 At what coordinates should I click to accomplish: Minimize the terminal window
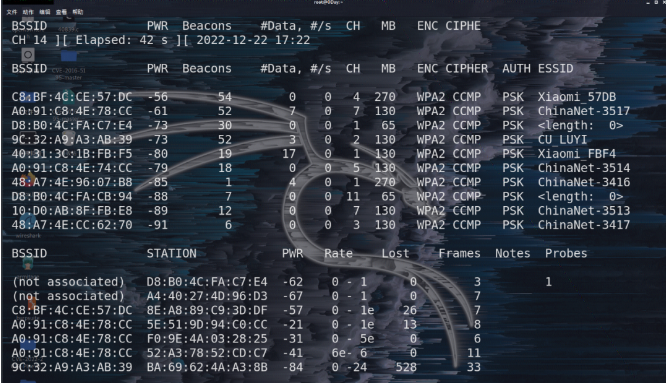point(648,3)
